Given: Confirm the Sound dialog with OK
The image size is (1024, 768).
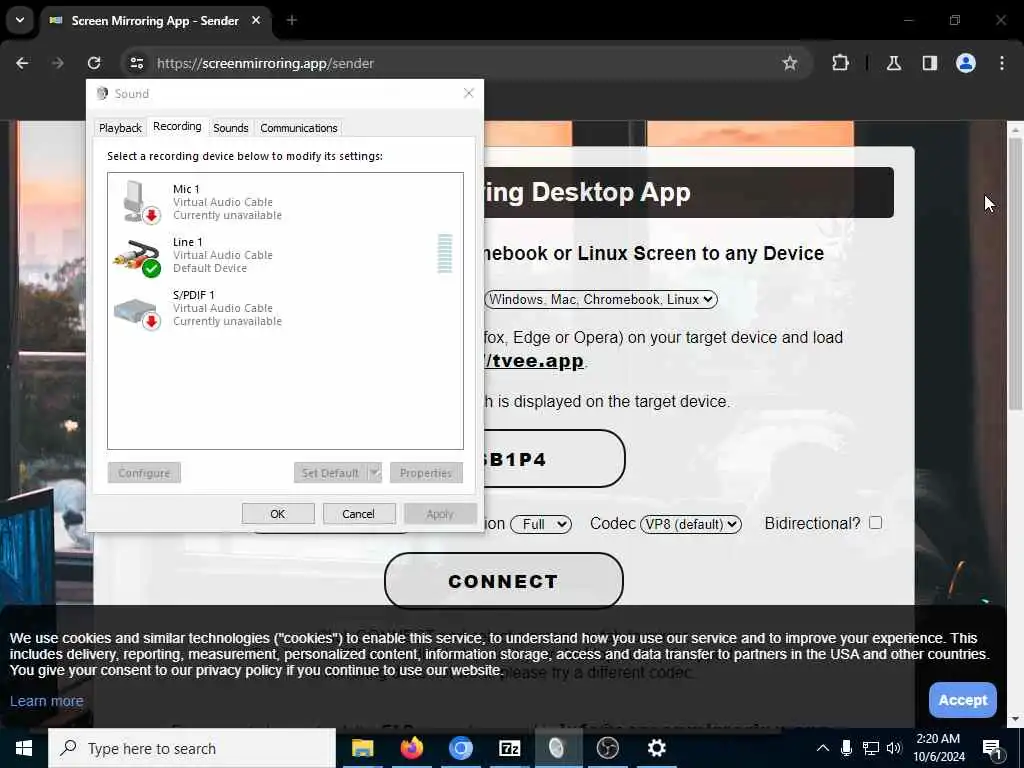Looking at the screenshot, I should (278, 514).
